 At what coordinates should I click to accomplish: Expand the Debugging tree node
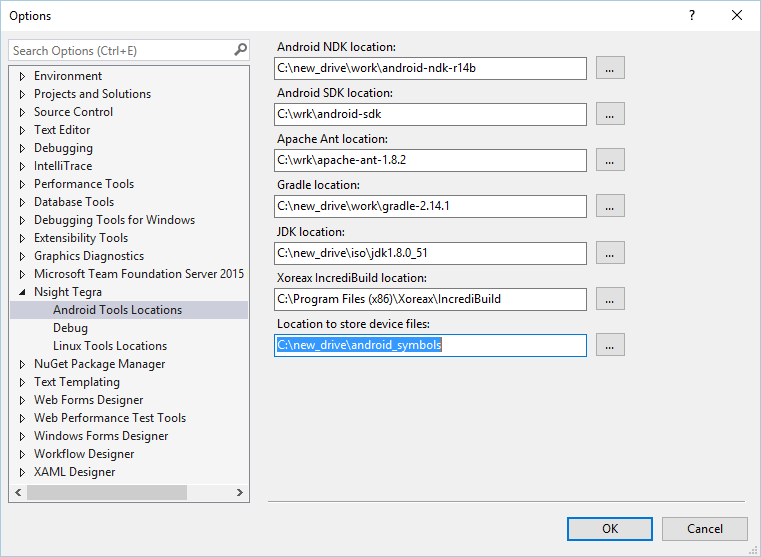(x=22, y=148)
